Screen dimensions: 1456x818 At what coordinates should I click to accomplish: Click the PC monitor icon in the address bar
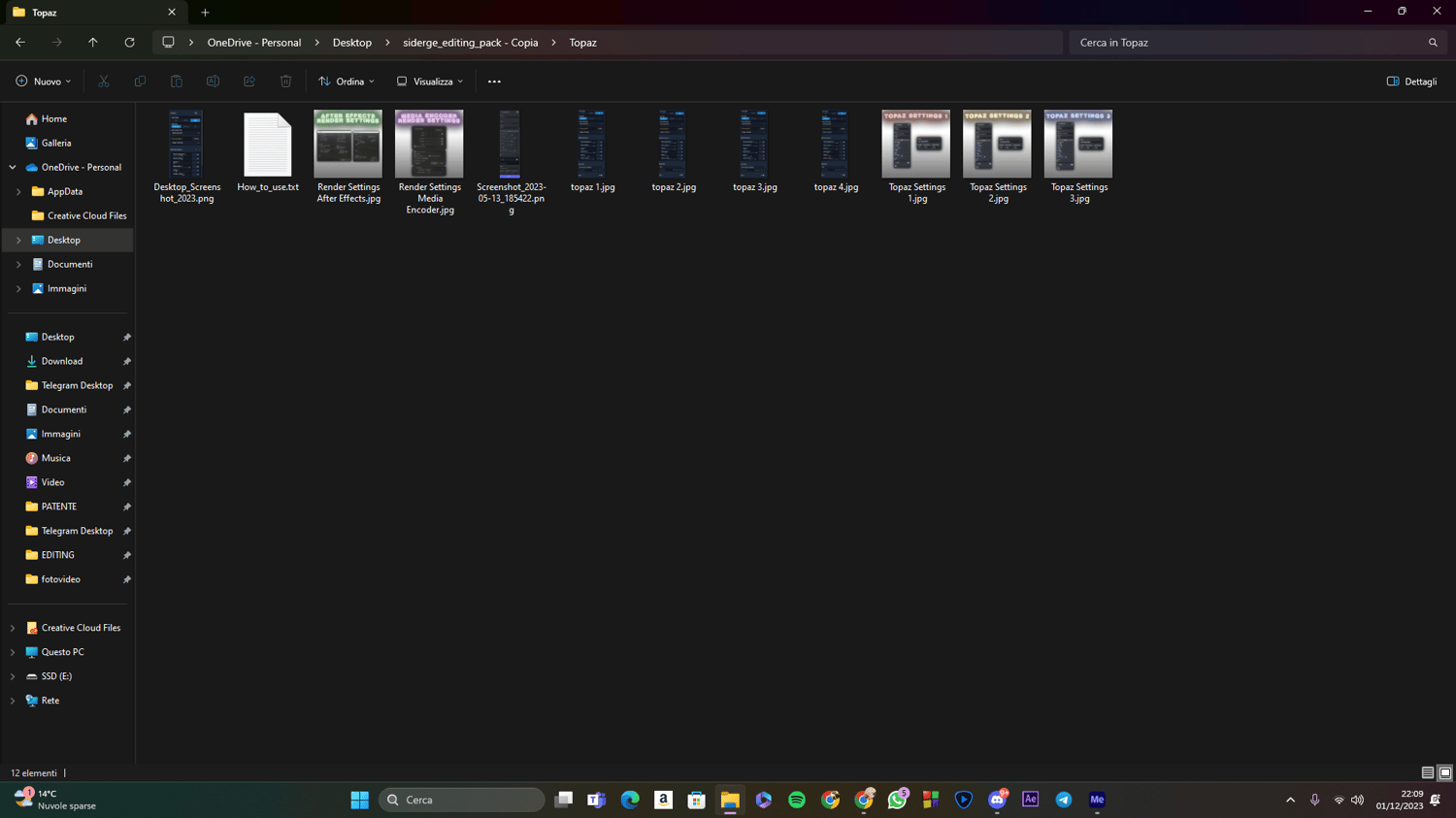pyautogui.click(x=168, y=43)
